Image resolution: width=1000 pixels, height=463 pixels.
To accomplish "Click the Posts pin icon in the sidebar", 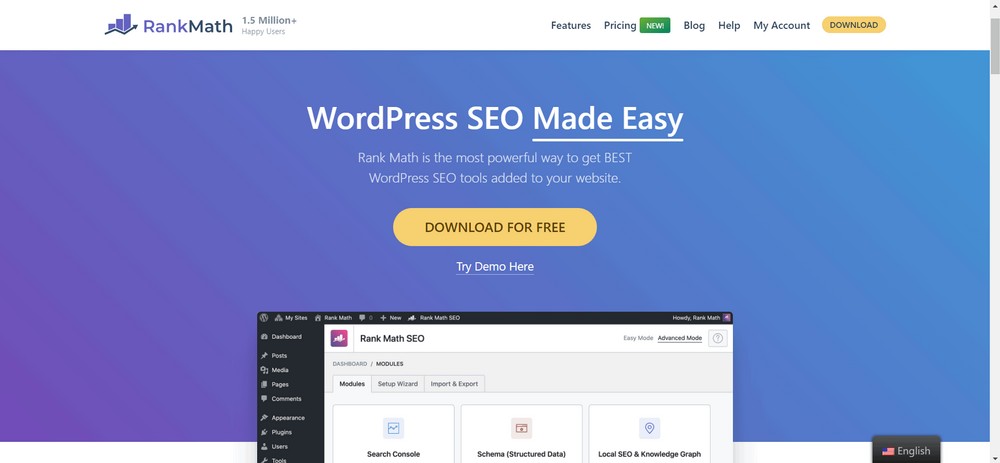I will [265, 356].
